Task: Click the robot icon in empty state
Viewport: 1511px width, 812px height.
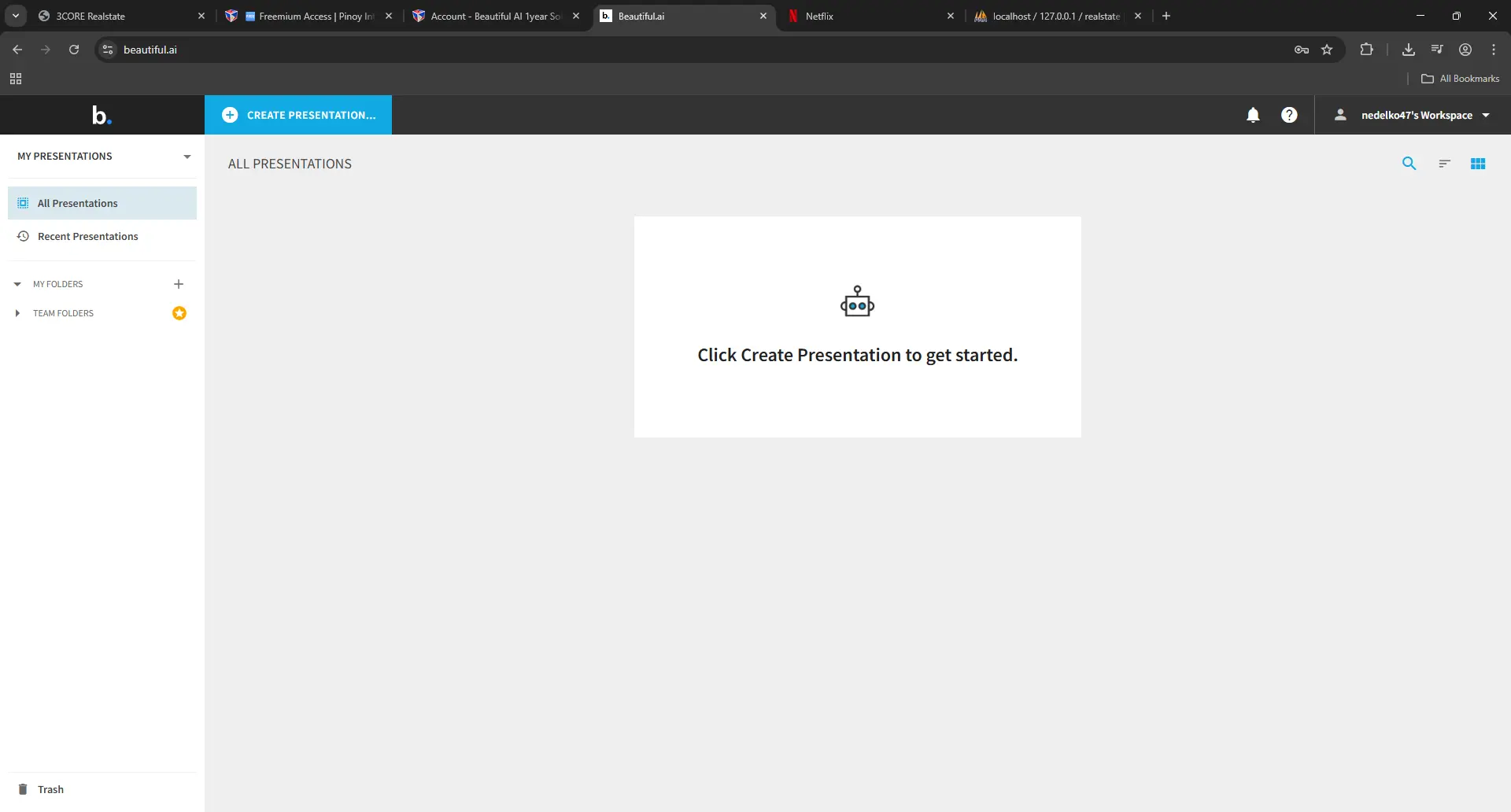Action: 857,301
